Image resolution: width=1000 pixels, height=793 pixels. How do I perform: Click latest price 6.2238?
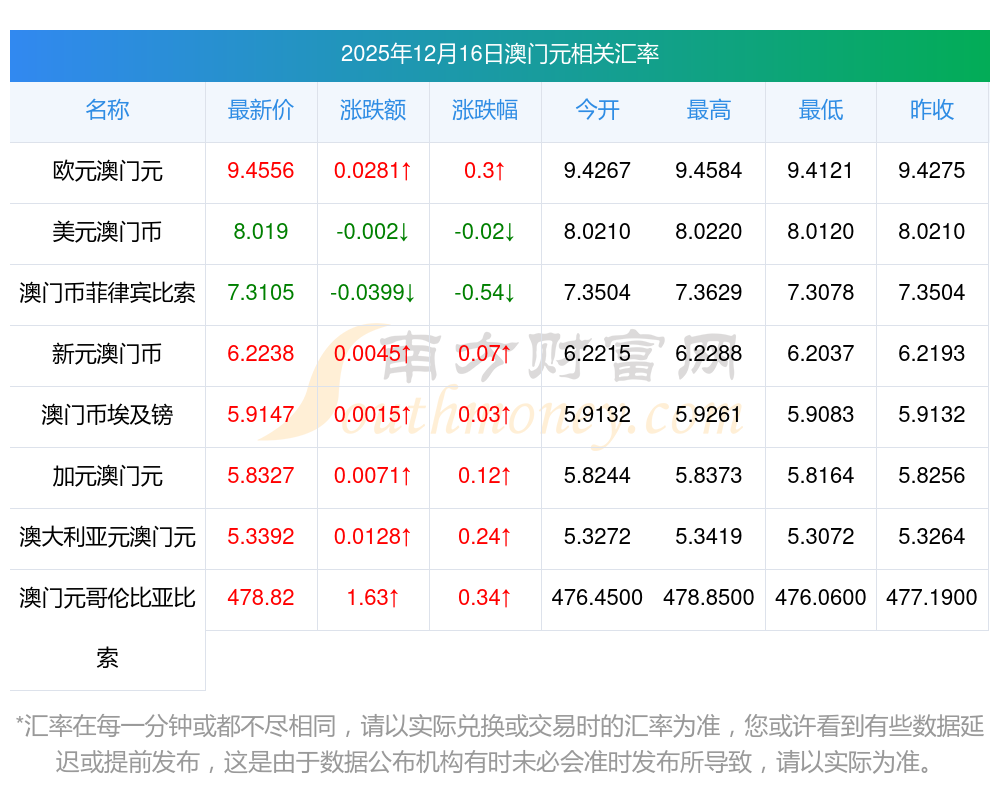coord(261,353)
